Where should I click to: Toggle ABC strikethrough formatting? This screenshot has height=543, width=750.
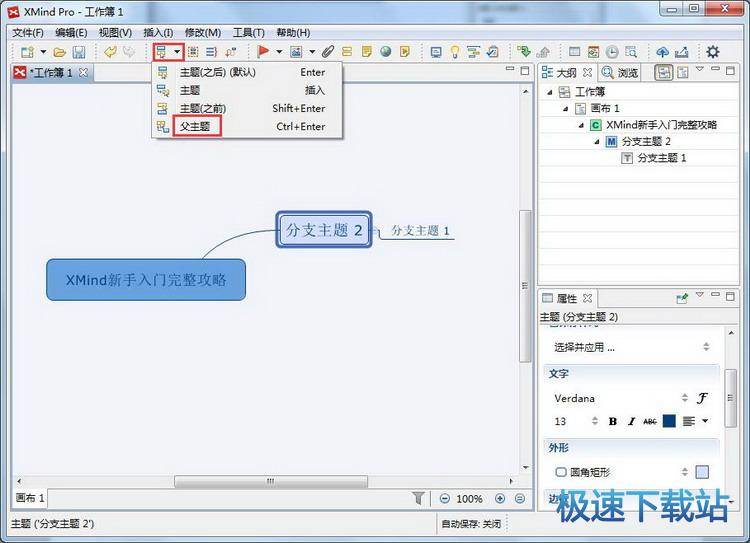650,421
